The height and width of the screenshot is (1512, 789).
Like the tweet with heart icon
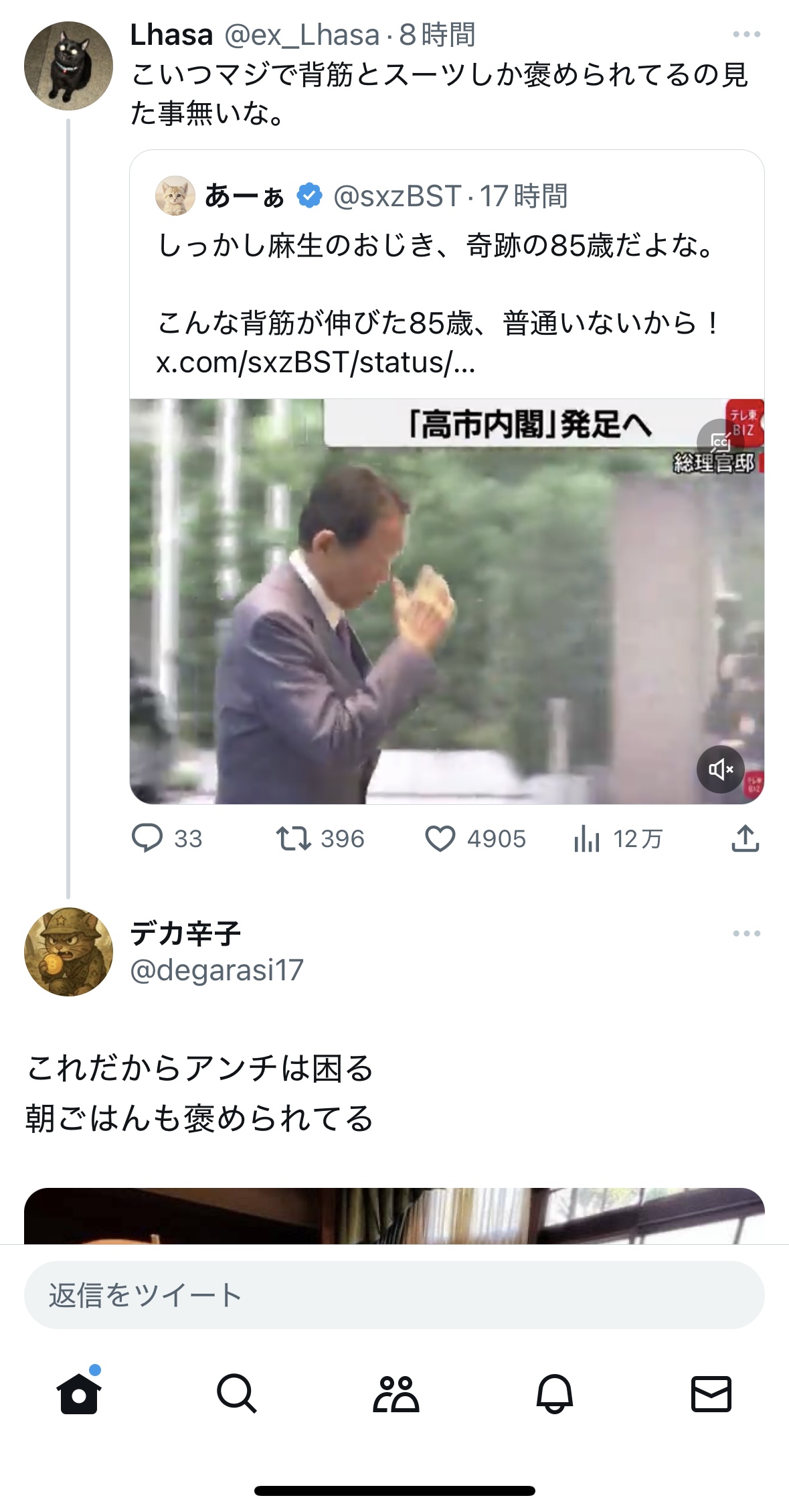click(440, 838)
